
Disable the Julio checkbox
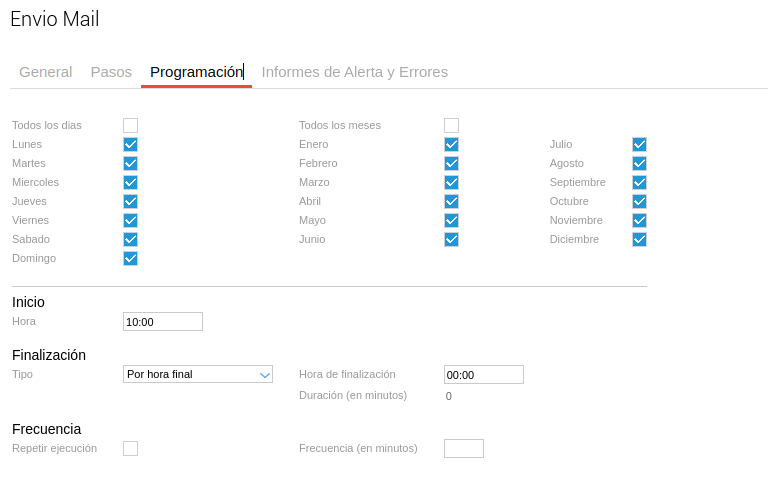pyautogui.click(x=639, y=144)
